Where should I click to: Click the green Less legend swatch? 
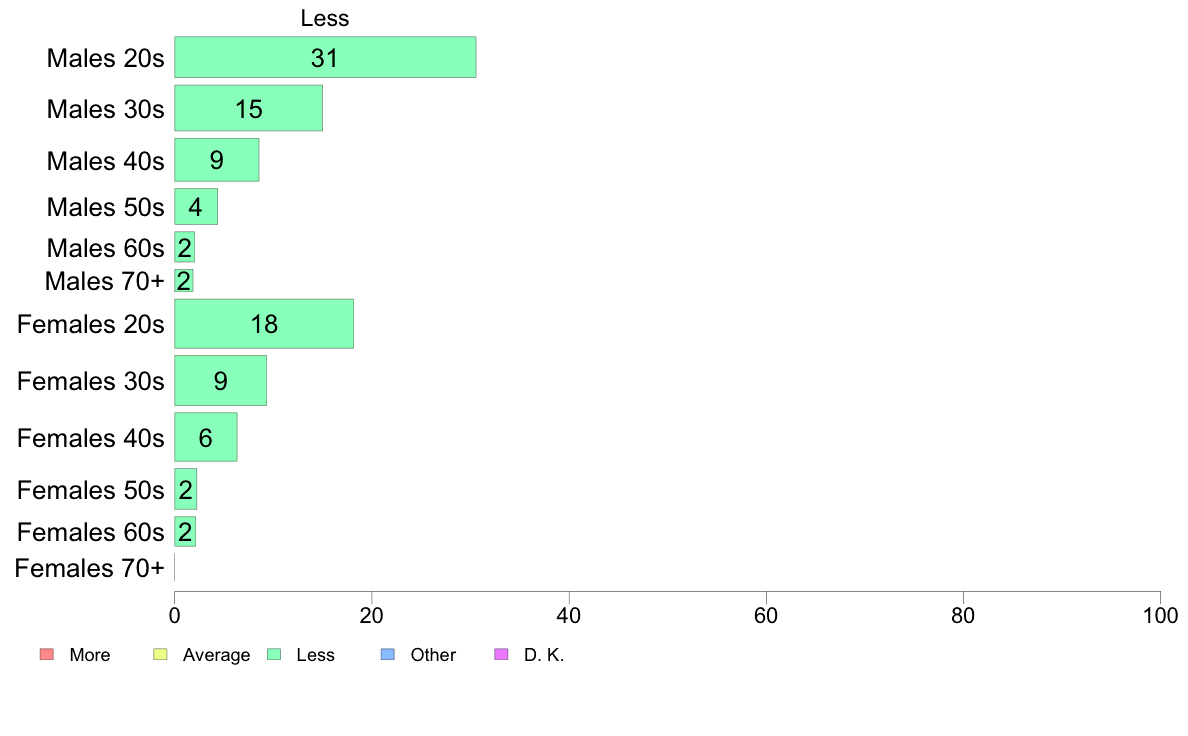[273, 655]
